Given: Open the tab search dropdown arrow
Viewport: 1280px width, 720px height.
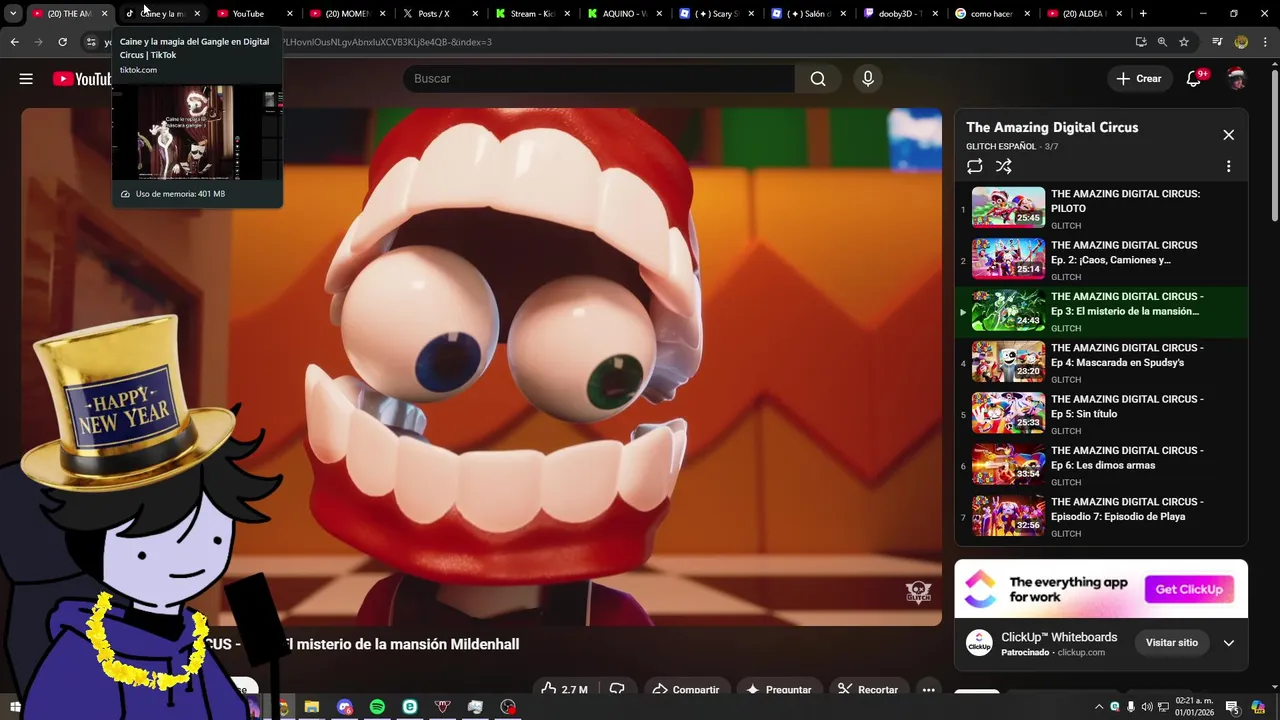Looking at the screenshot, I should [x=13, y=14].
